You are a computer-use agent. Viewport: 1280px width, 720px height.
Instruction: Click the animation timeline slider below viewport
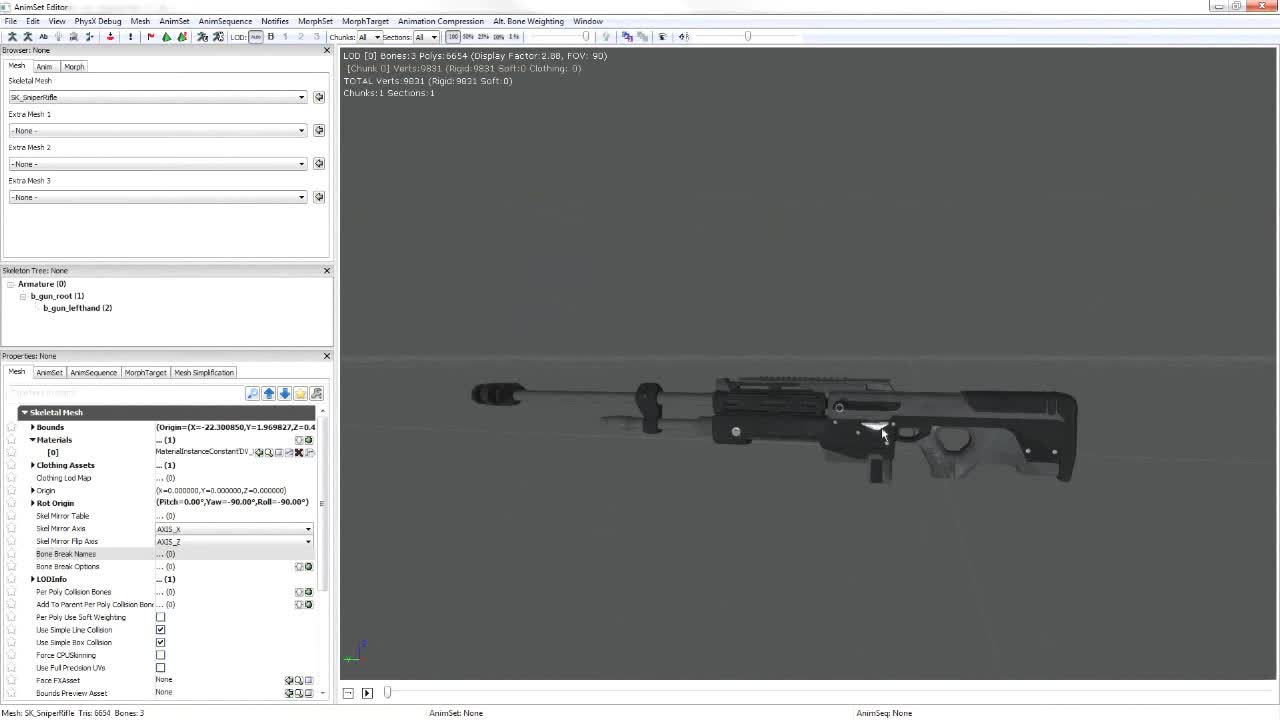[x=388, y=693]
